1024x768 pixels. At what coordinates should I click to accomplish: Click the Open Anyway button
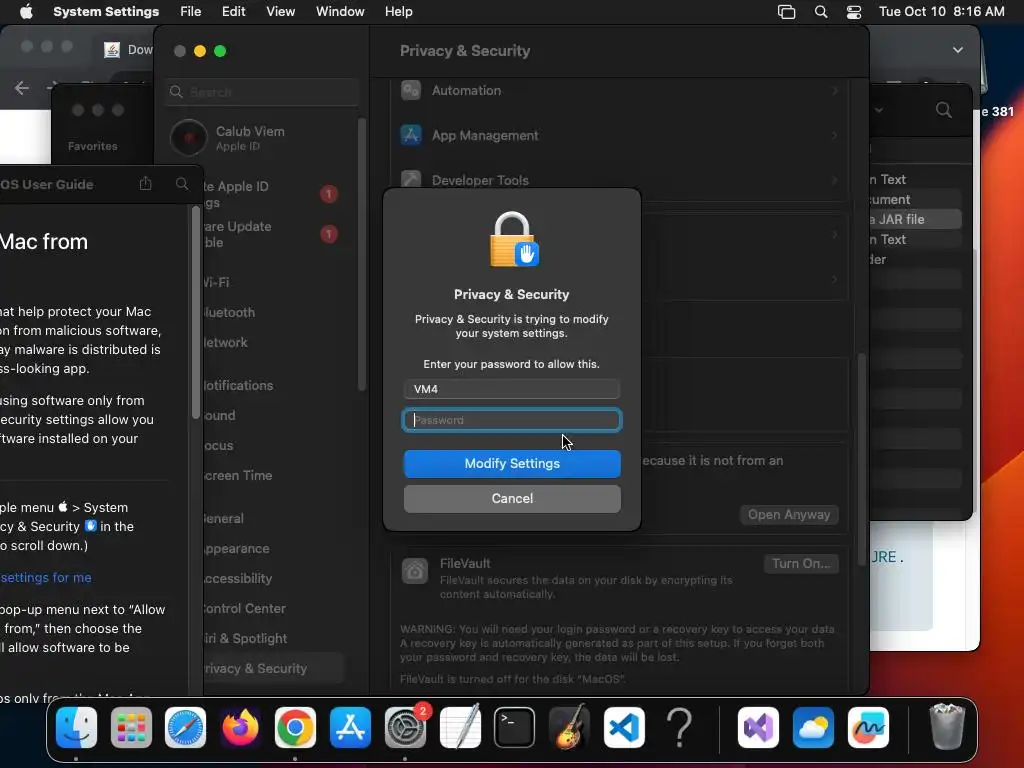tap(789, 515)
